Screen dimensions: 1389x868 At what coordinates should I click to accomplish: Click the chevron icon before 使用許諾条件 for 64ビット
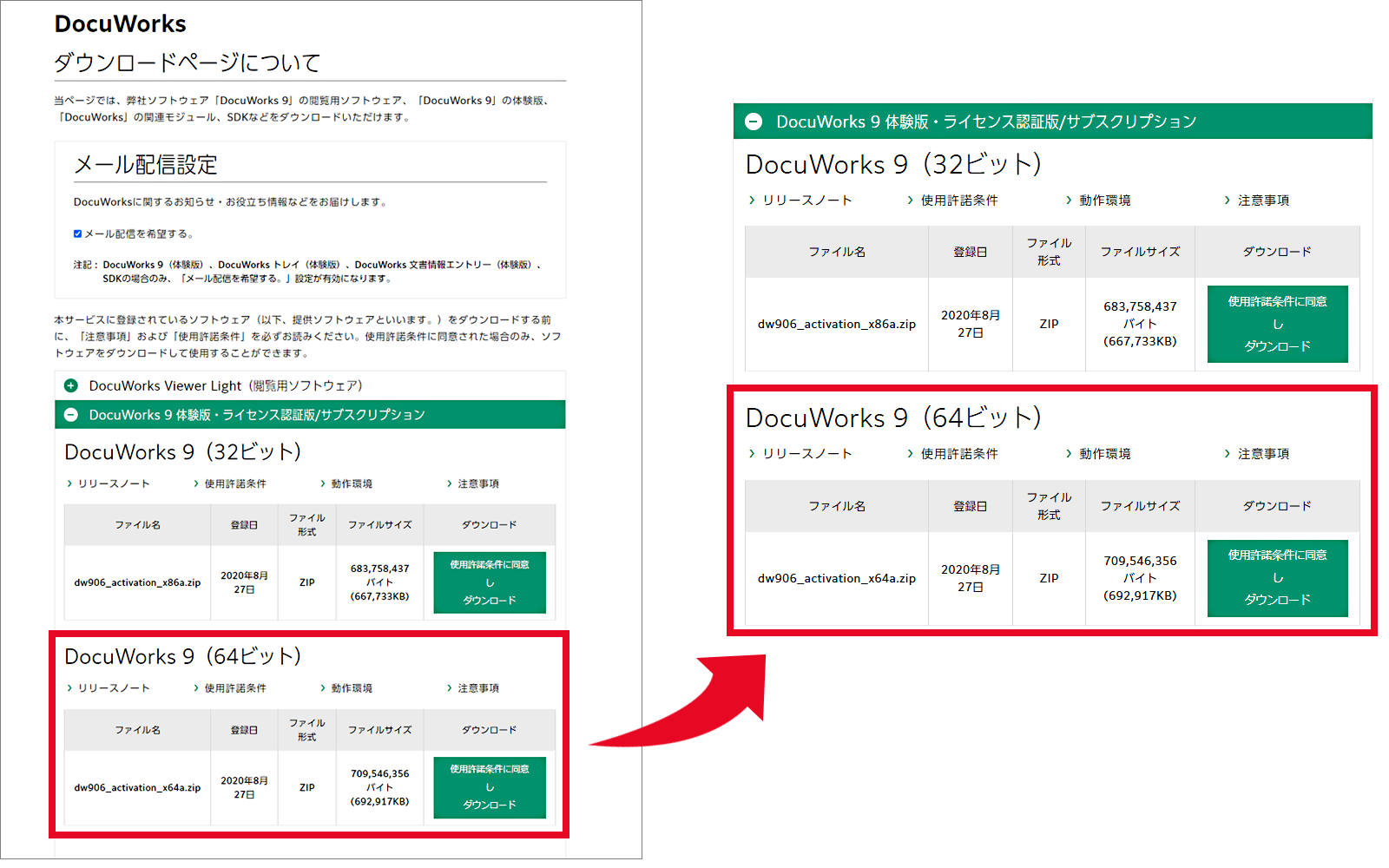[x=194, y=687]
